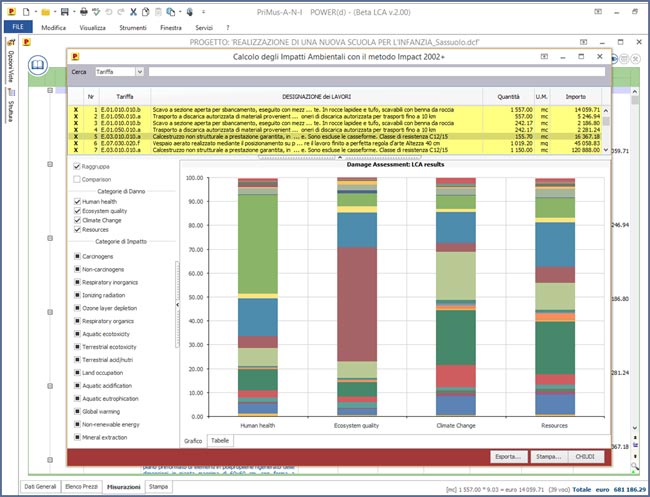
Task: Click the large green segment in Human health bar
Action: 258,244
